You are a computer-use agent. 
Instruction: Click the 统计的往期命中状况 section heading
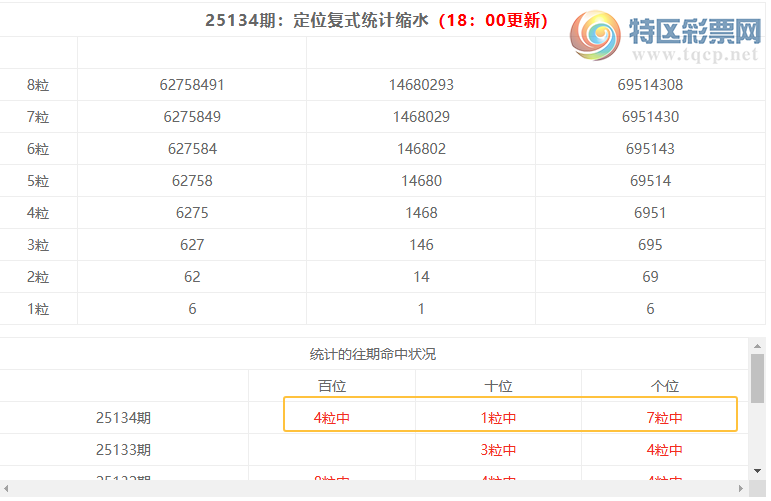pos(373,354)
